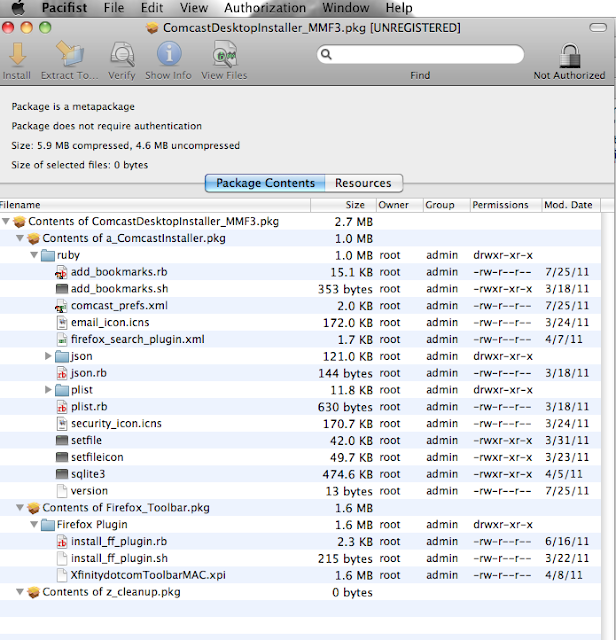Click the ruby folder icon
The image size is (616, 640).
48,256
